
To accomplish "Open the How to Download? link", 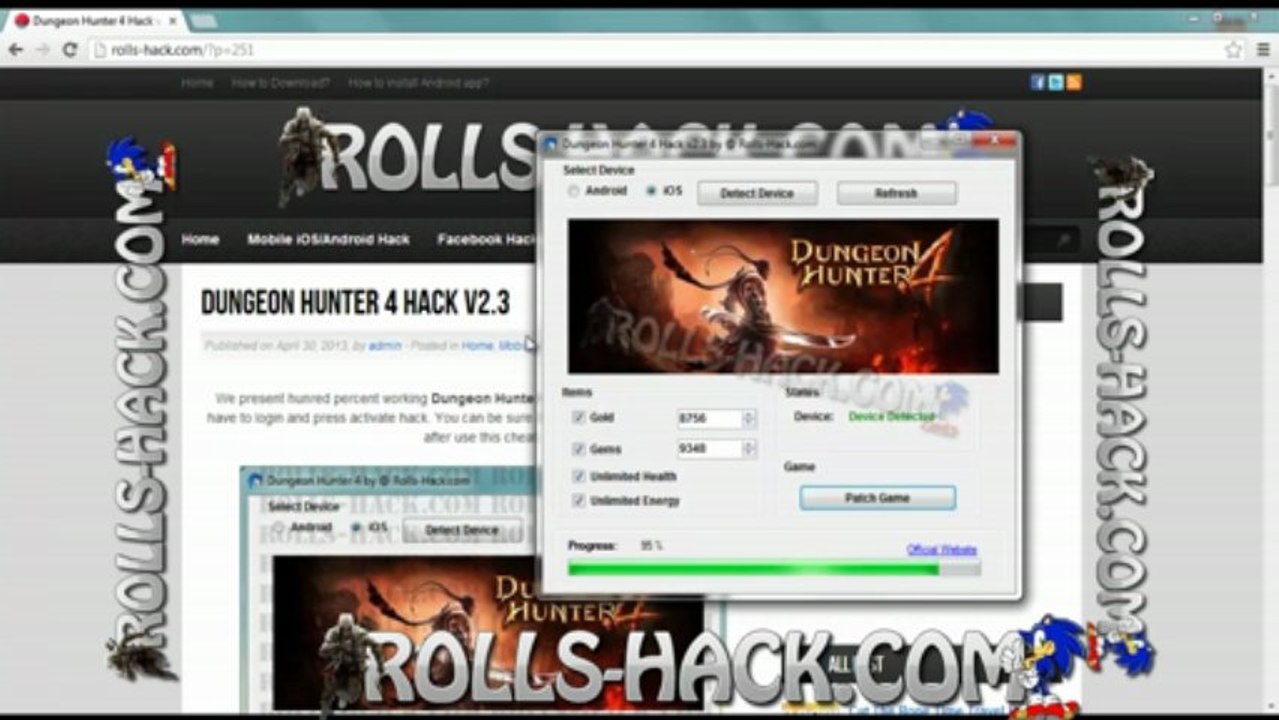I will [281, 83].
